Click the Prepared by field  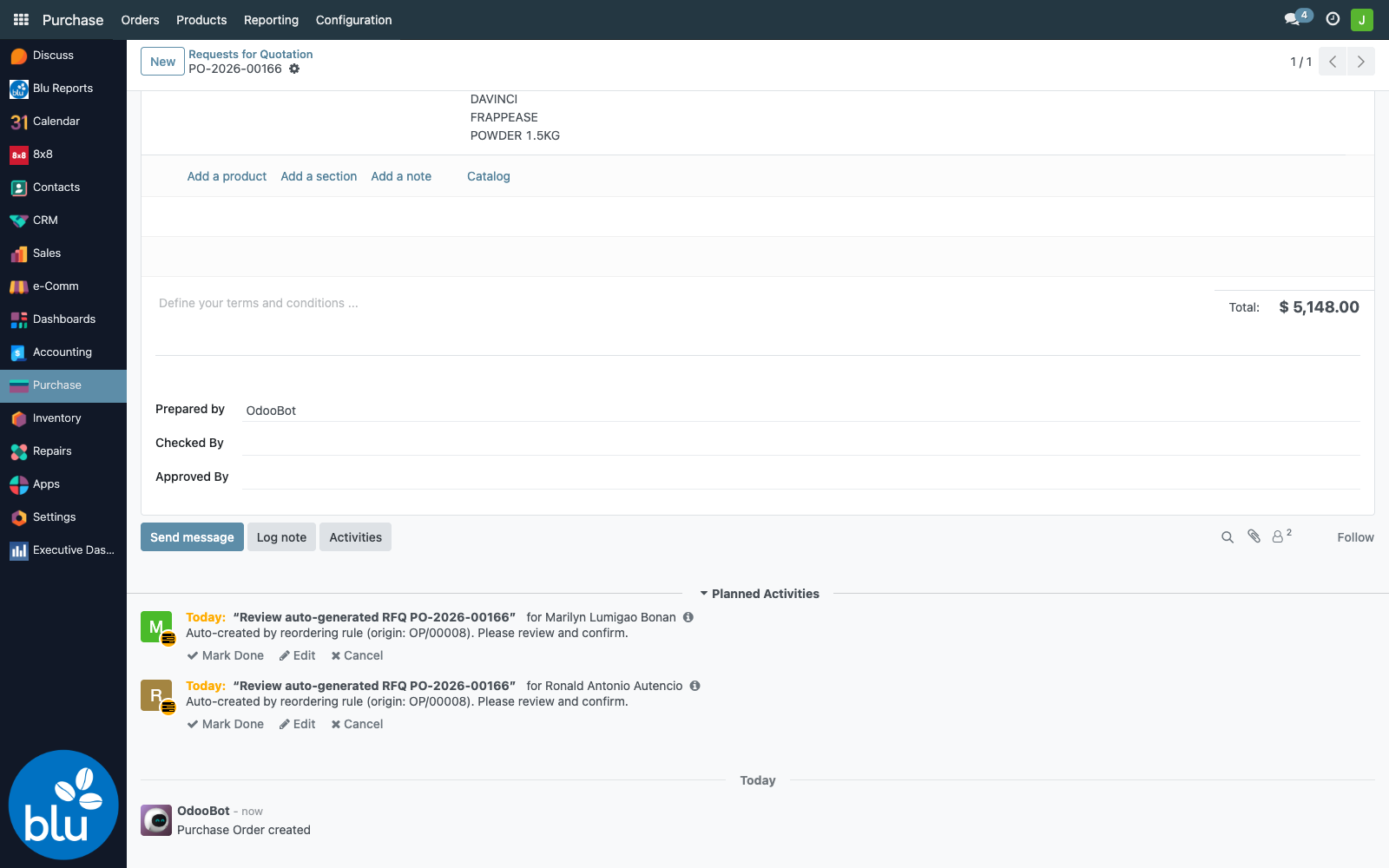801,411
